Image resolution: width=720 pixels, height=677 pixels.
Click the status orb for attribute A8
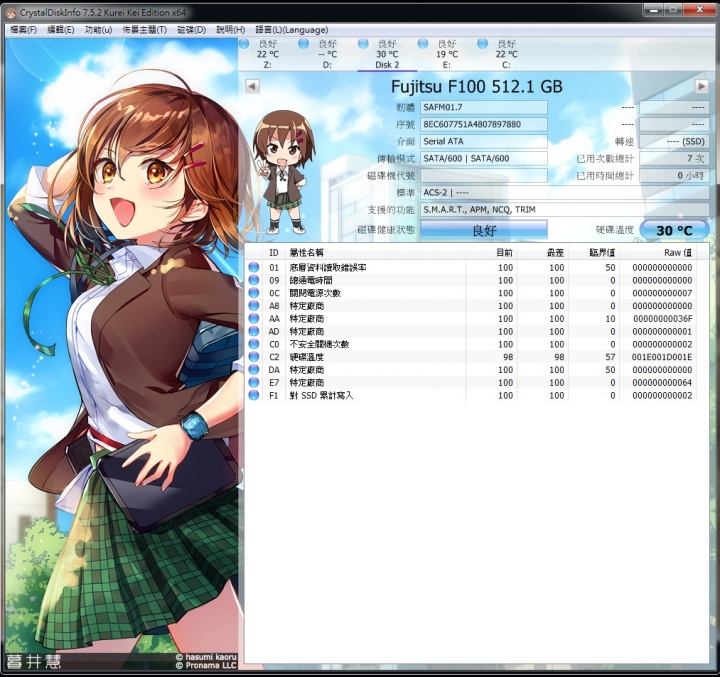(253, 306)
